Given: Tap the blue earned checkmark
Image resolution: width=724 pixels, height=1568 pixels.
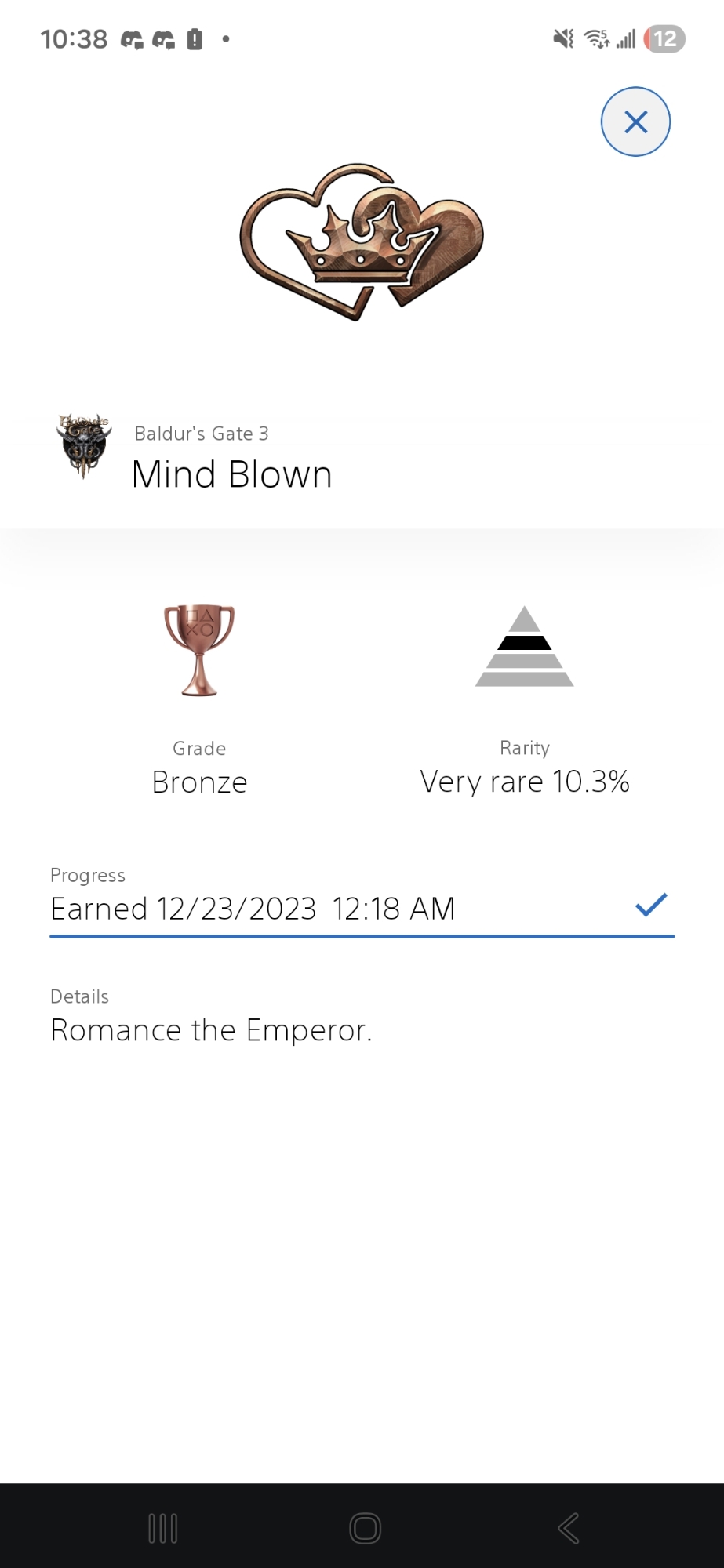Looking at the screenshot, I should [x=651, y=905].
